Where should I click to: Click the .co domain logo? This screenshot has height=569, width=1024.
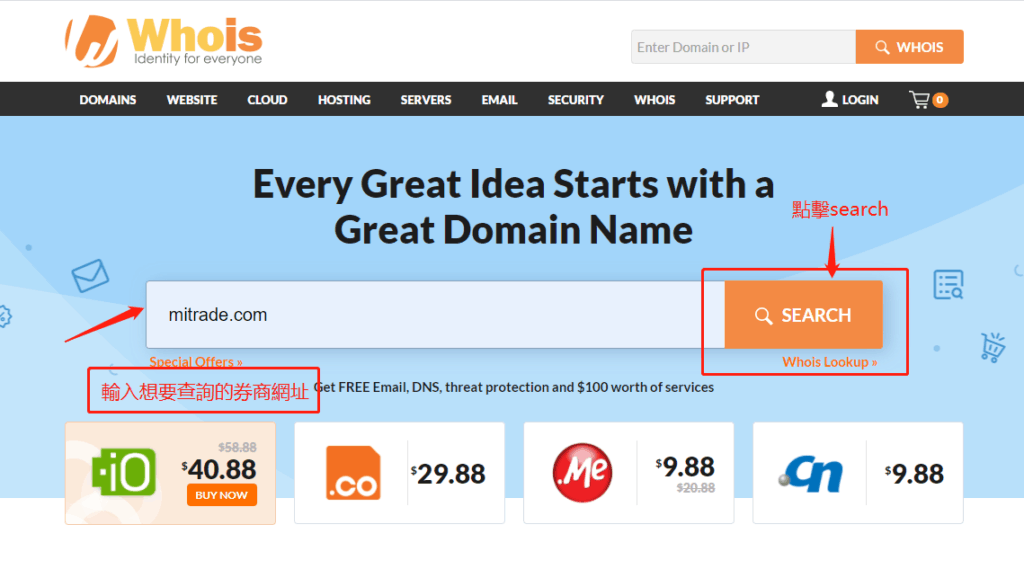tap(353, 473)
